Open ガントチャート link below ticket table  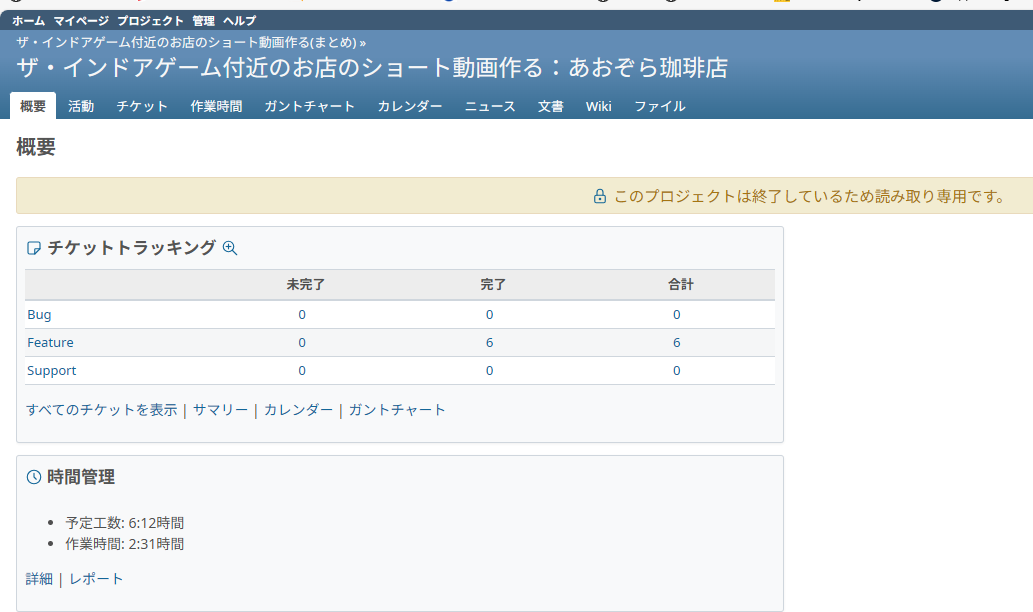pyautogui.click(x=397, y=410)
